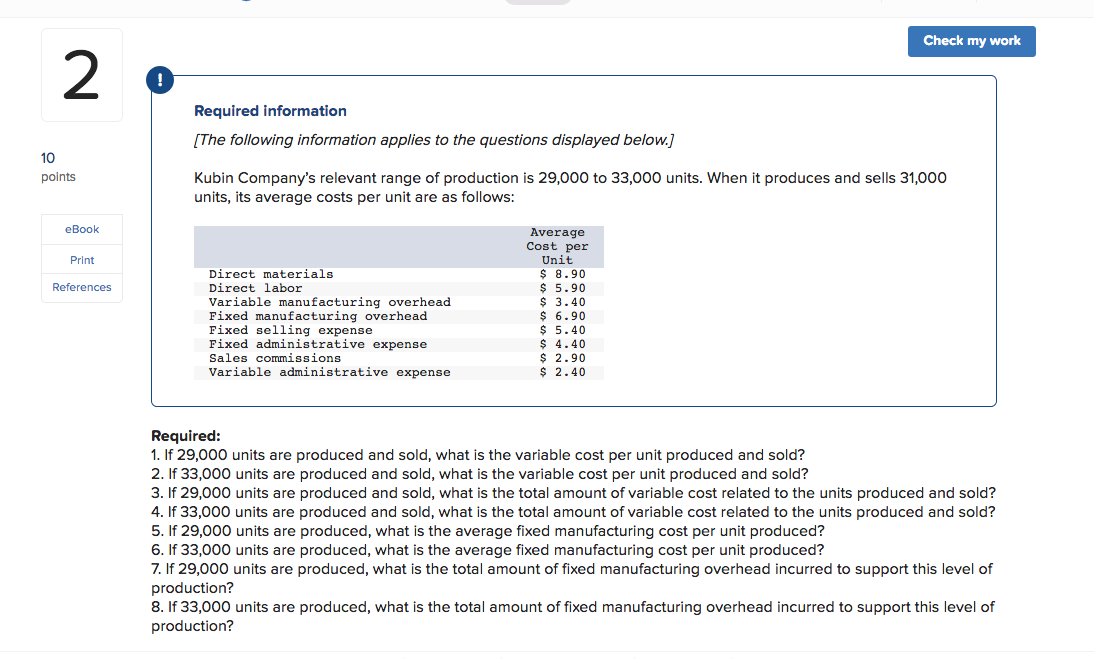The height and width of the screenshot is (659, 1094).
Task: Click requirement 2 about 33,000 units variable cost
Action: click(x=480, y=474)
